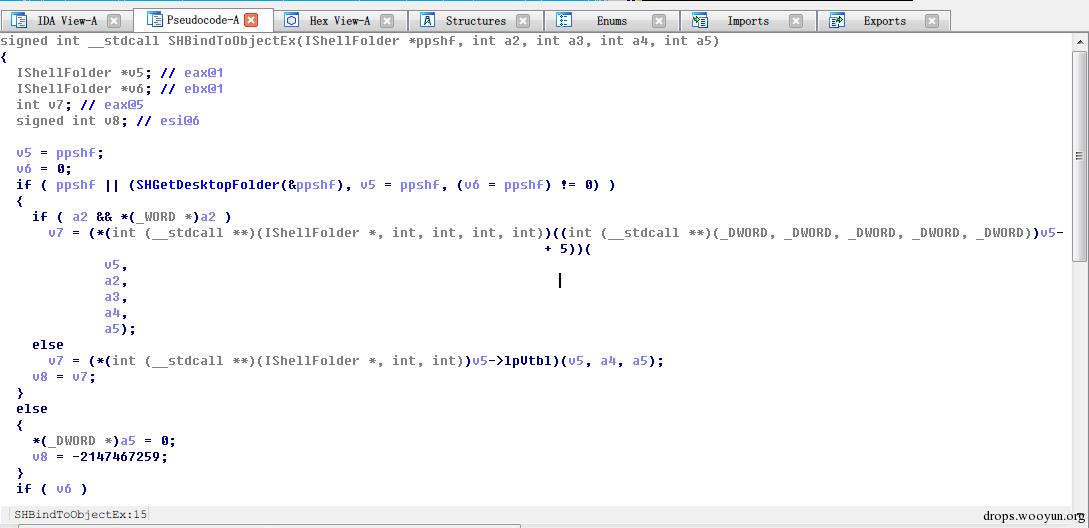
Task: Close the Exports tab
Action: [932, 21]
